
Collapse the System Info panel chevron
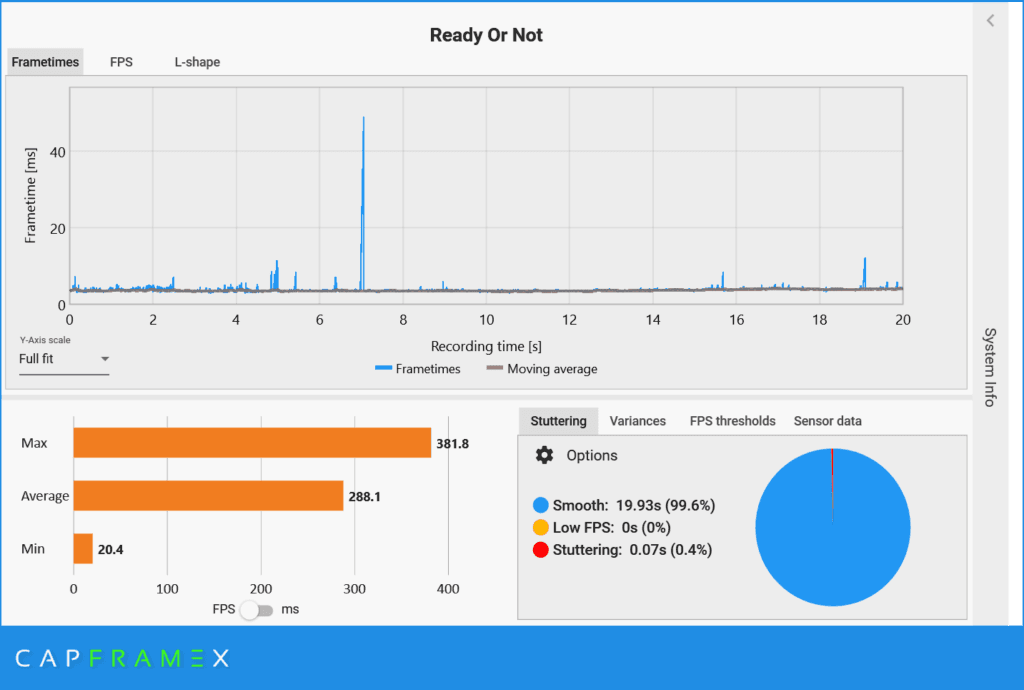(x=990, y=20)
